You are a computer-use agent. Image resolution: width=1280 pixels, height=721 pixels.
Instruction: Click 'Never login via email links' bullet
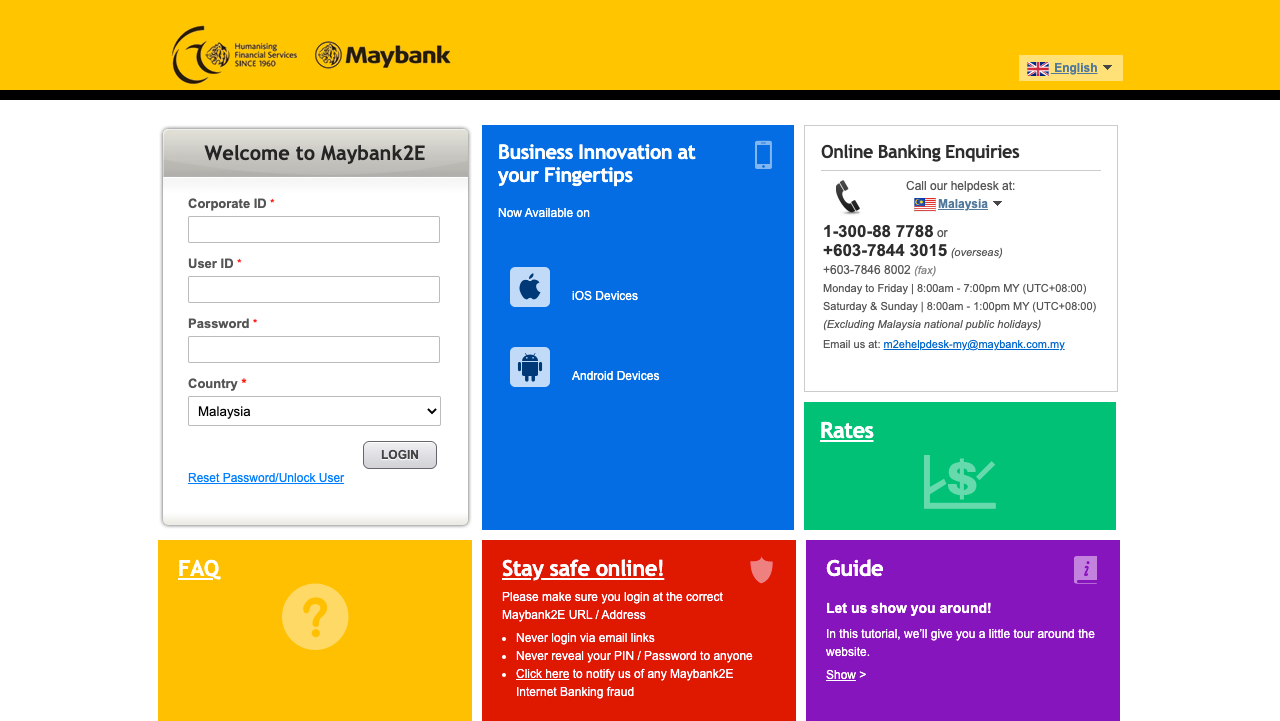585,638
